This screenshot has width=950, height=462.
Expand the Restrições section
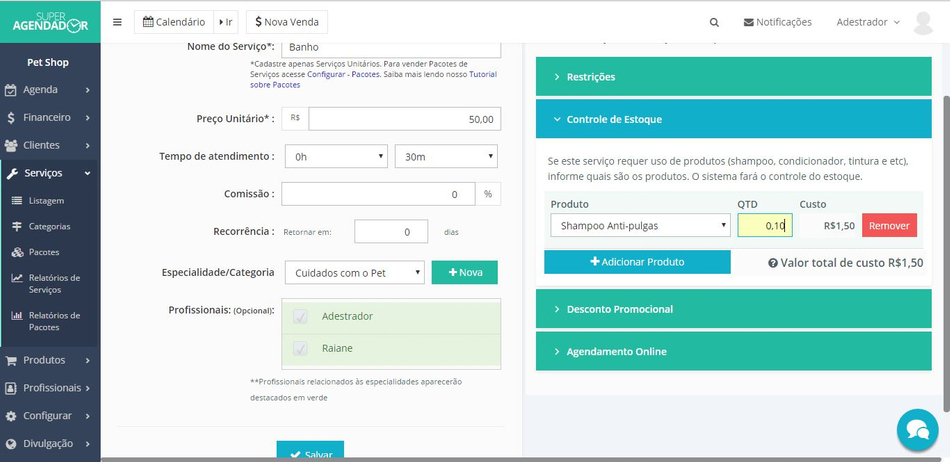734,77
